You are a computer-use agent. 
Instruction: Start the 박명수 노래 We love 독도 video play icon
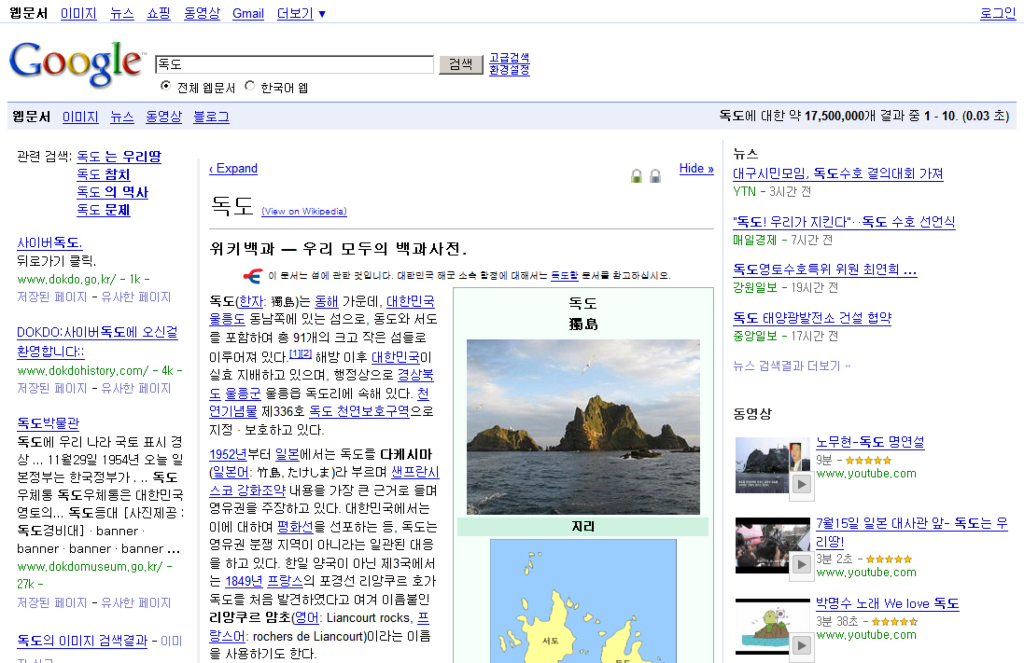point(801,645)
